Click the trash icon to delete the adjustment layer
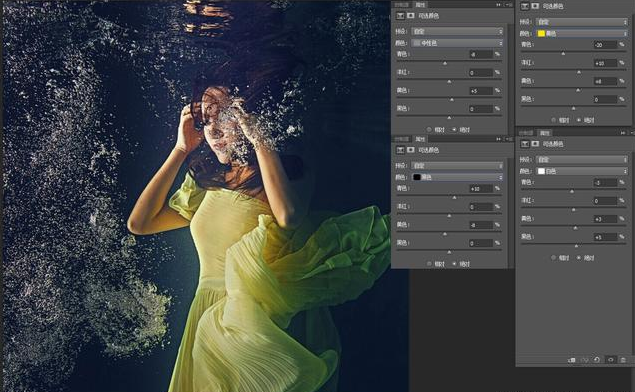Screen dimensions: 635x392 tap(624, 360)
